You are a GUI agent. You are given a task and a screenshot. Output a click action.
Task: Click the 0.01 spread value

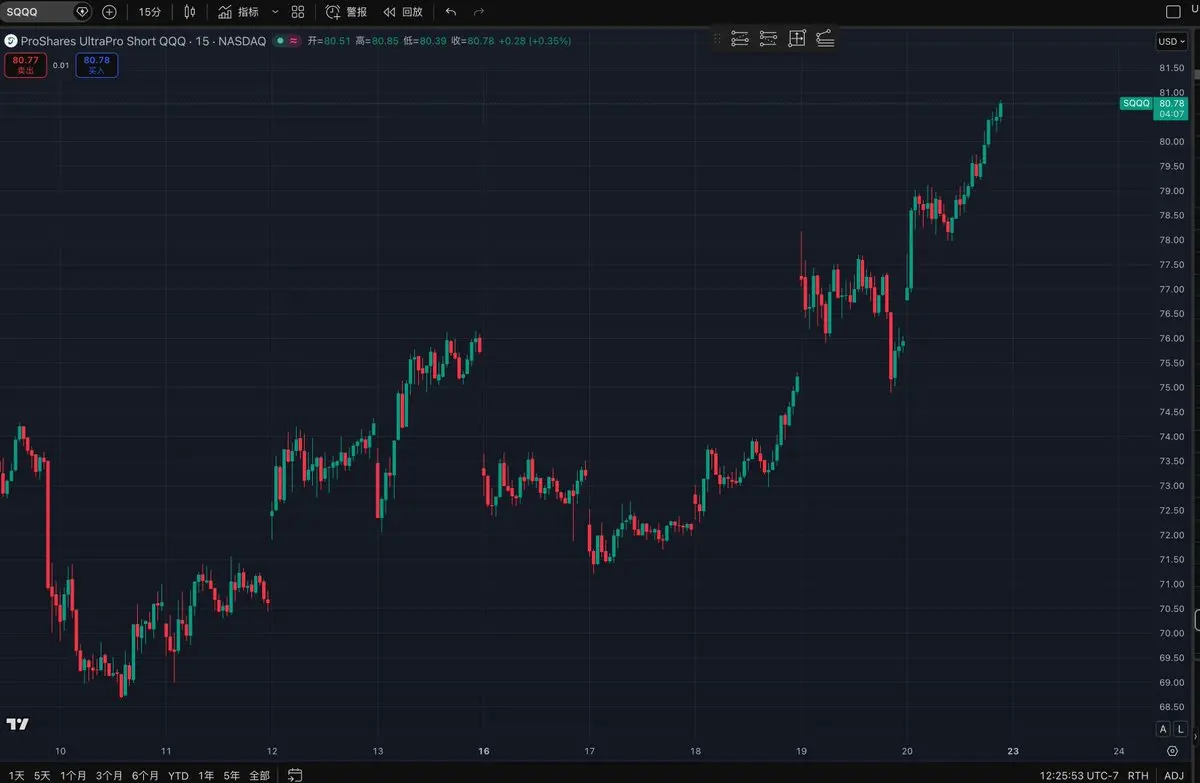[x=61, y=65]
